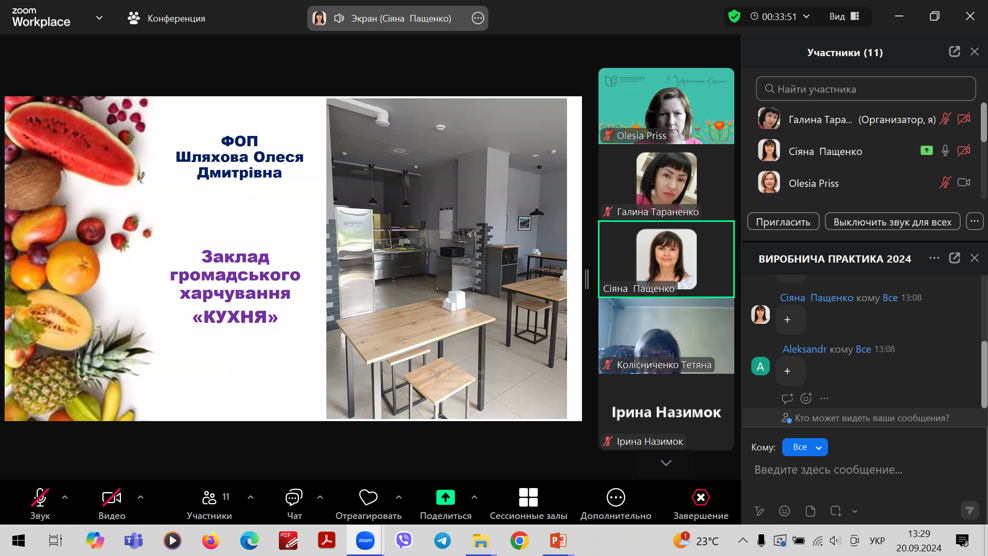The width and height of the screenshot is (988, 556).
Task: Click the Пригласить invite button
Action: 783,221
